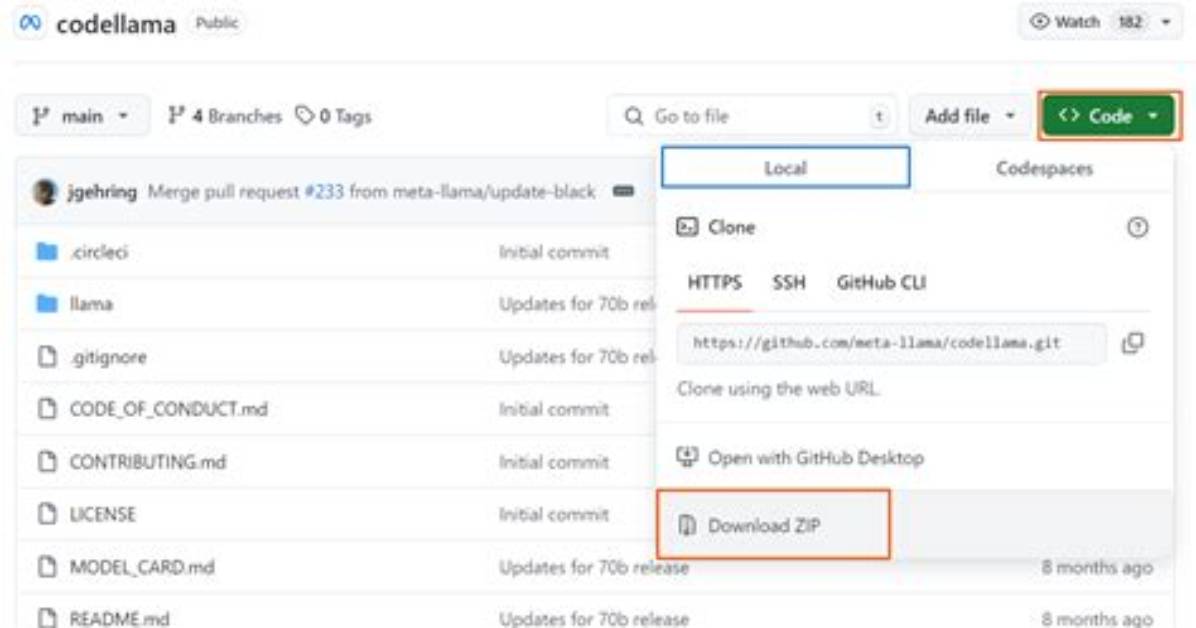
Task: Click the .circleci folder icon
Action: point(47,251)
